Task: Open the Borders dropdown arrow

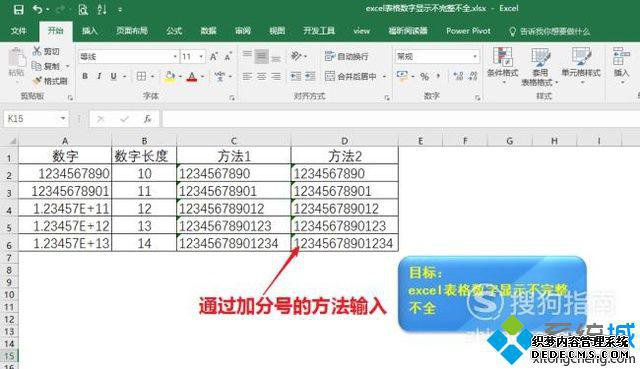Action: (152, 76)
